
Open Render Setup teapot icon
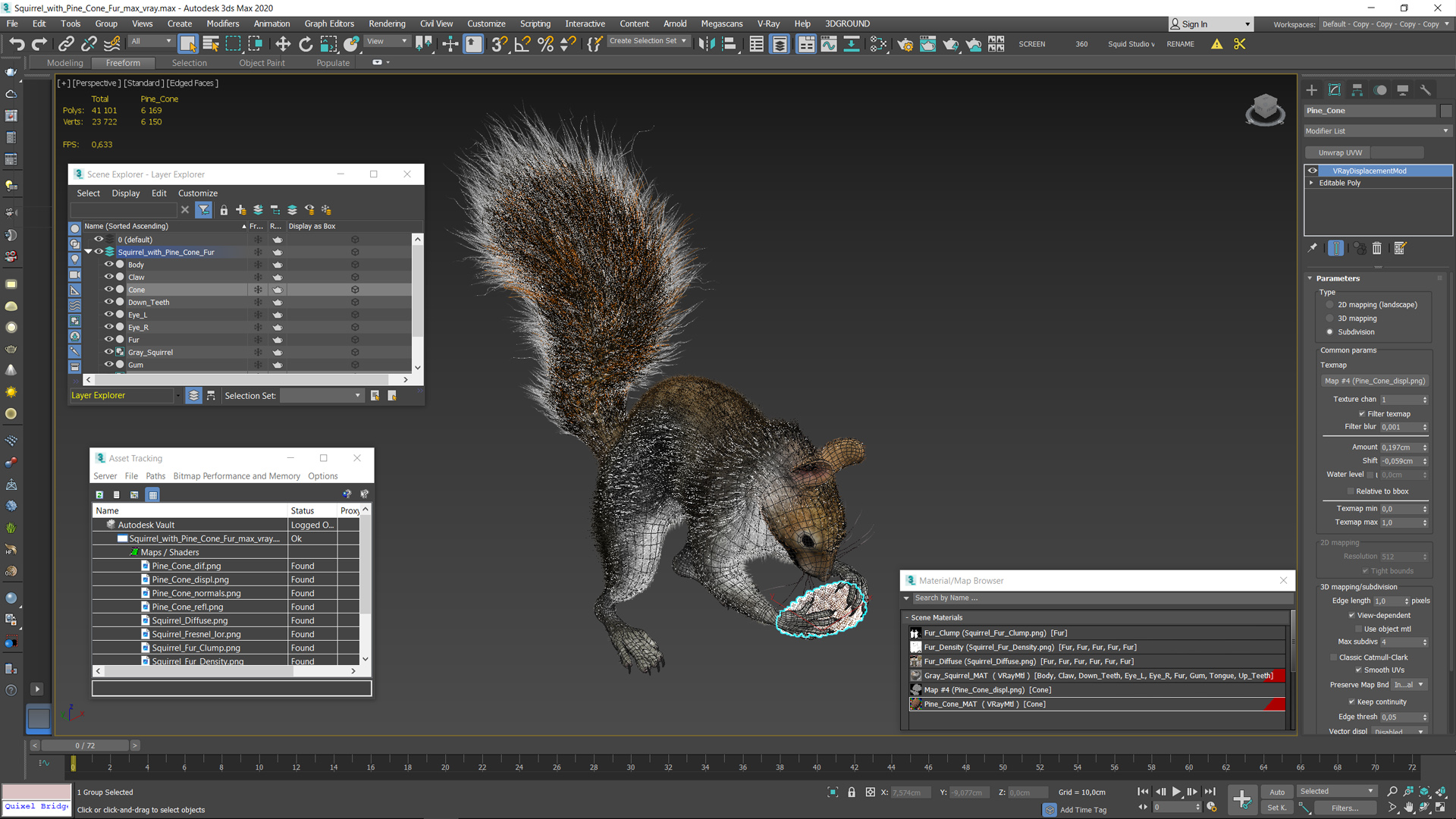905,44
